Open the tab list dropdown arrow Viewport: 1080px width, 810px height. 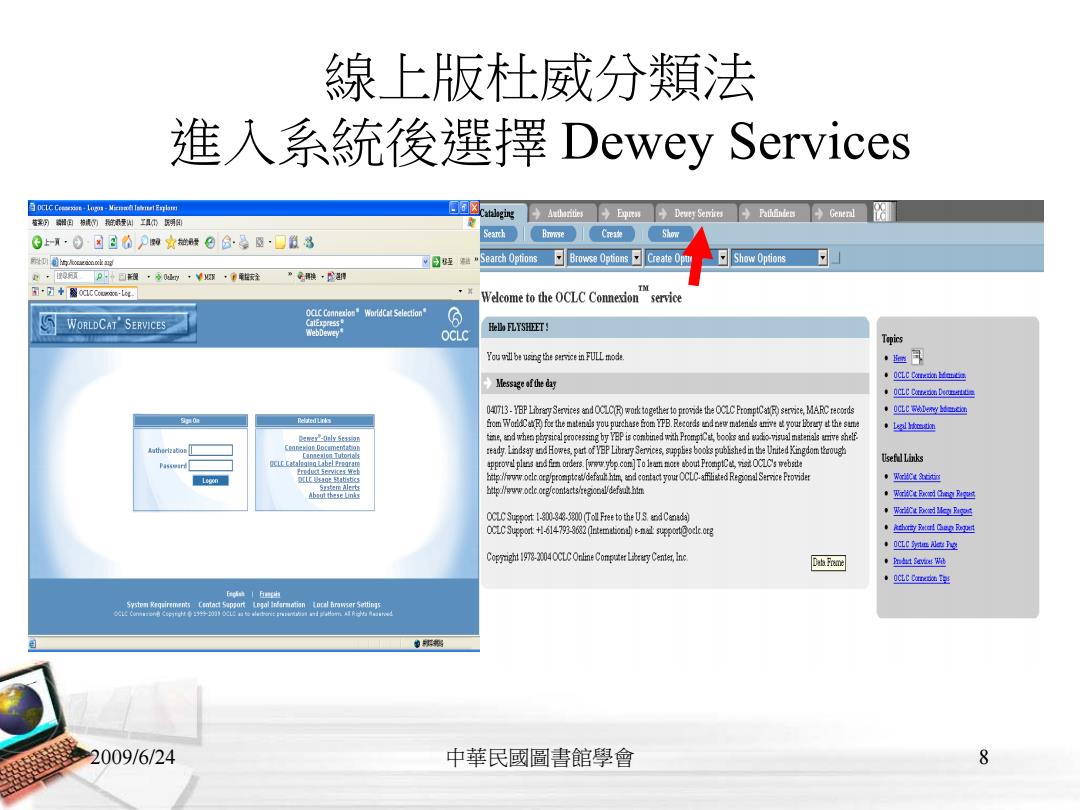[460, 292]
